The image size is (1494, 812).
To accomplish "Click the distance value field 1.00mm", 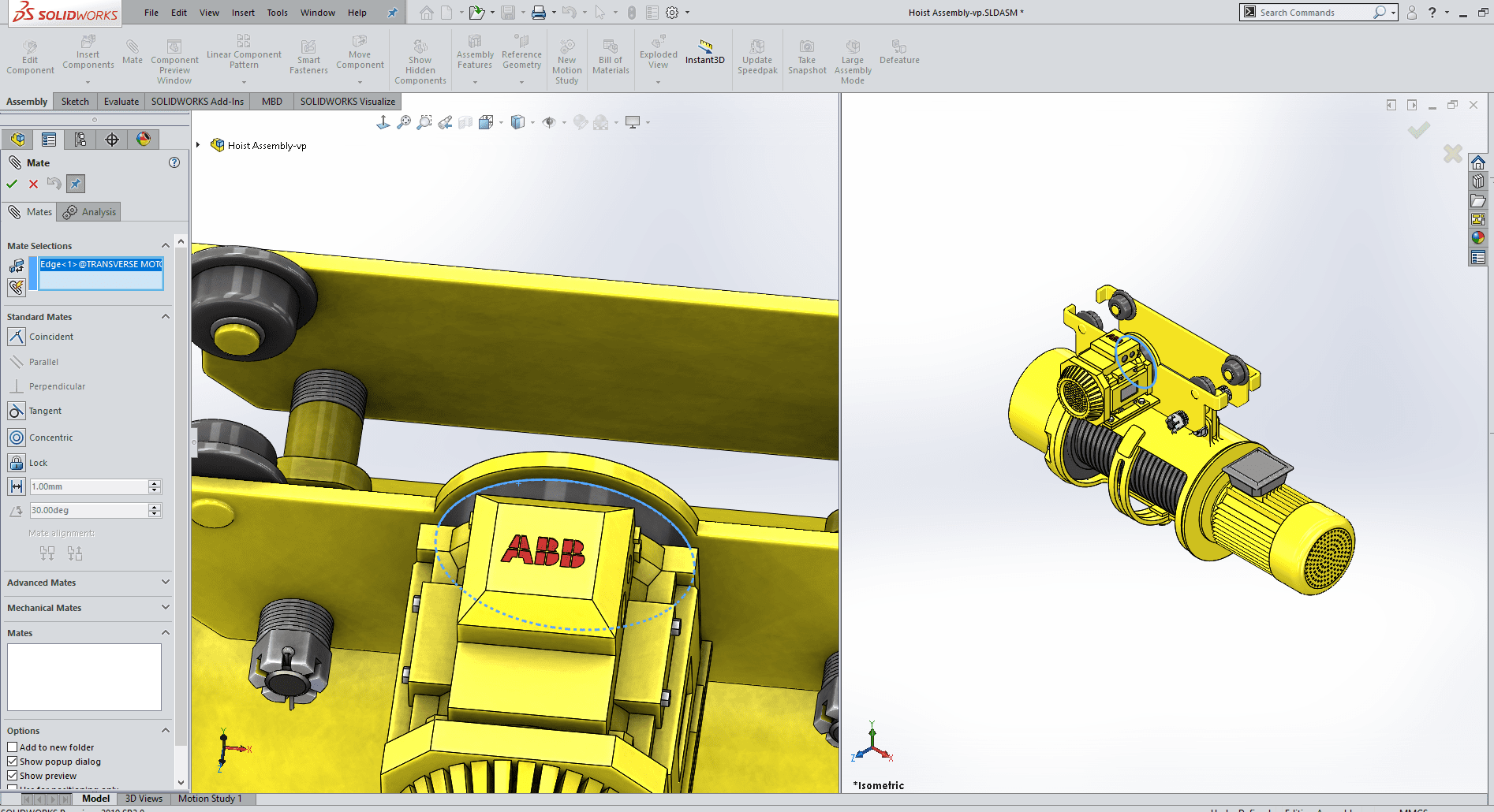I will [88, 486].
